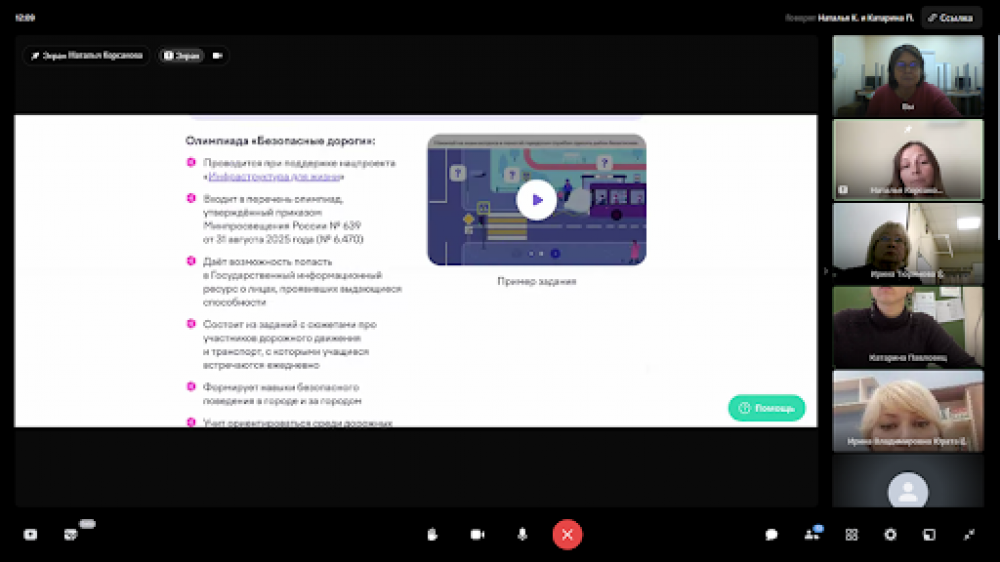This screenshot has width=1000, height=562.
Task: Select the pinned 'Экран Наталья Корсакова' label
Action: tap(86, 56)
